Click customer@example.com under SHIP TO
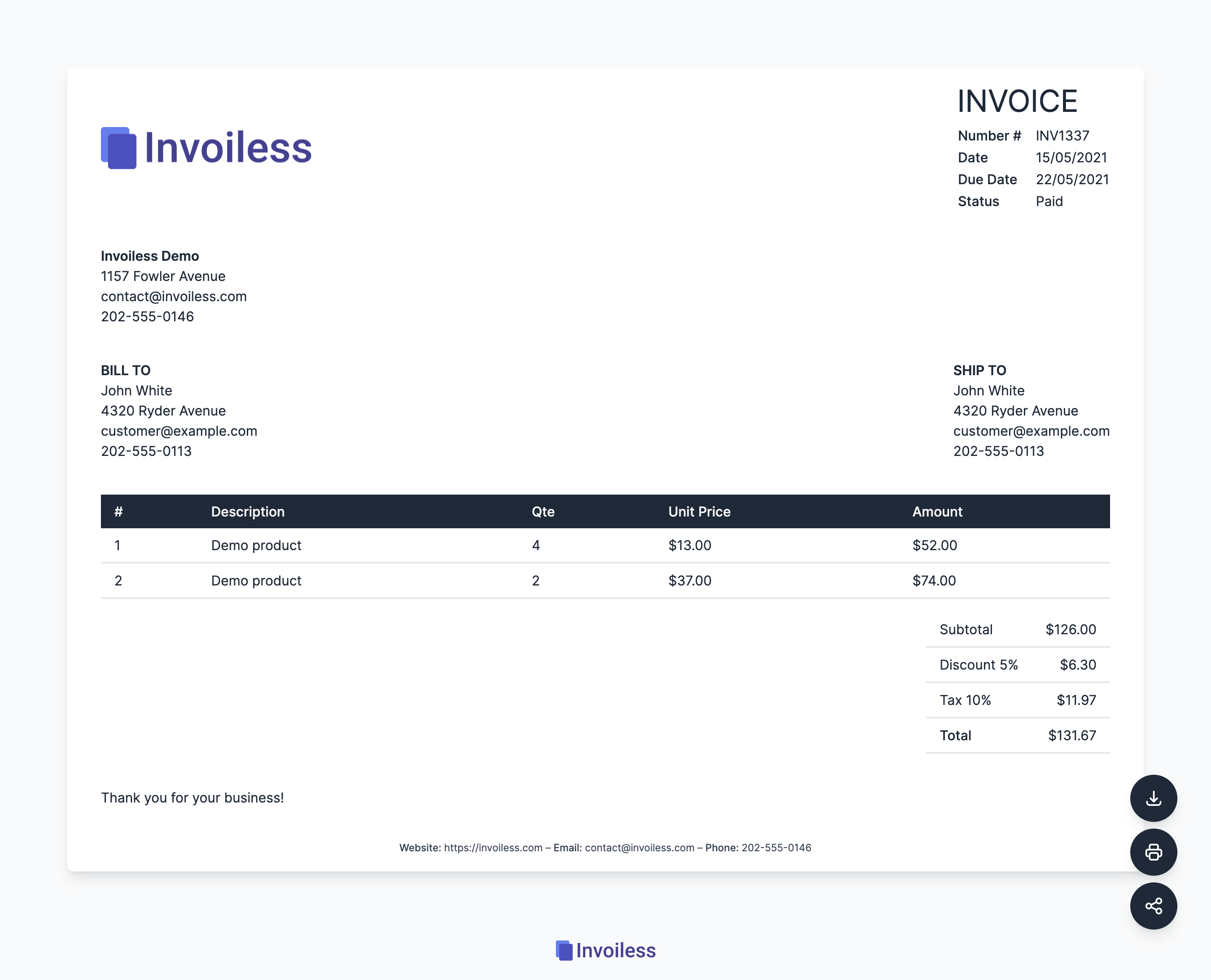 click(1031, 431)
